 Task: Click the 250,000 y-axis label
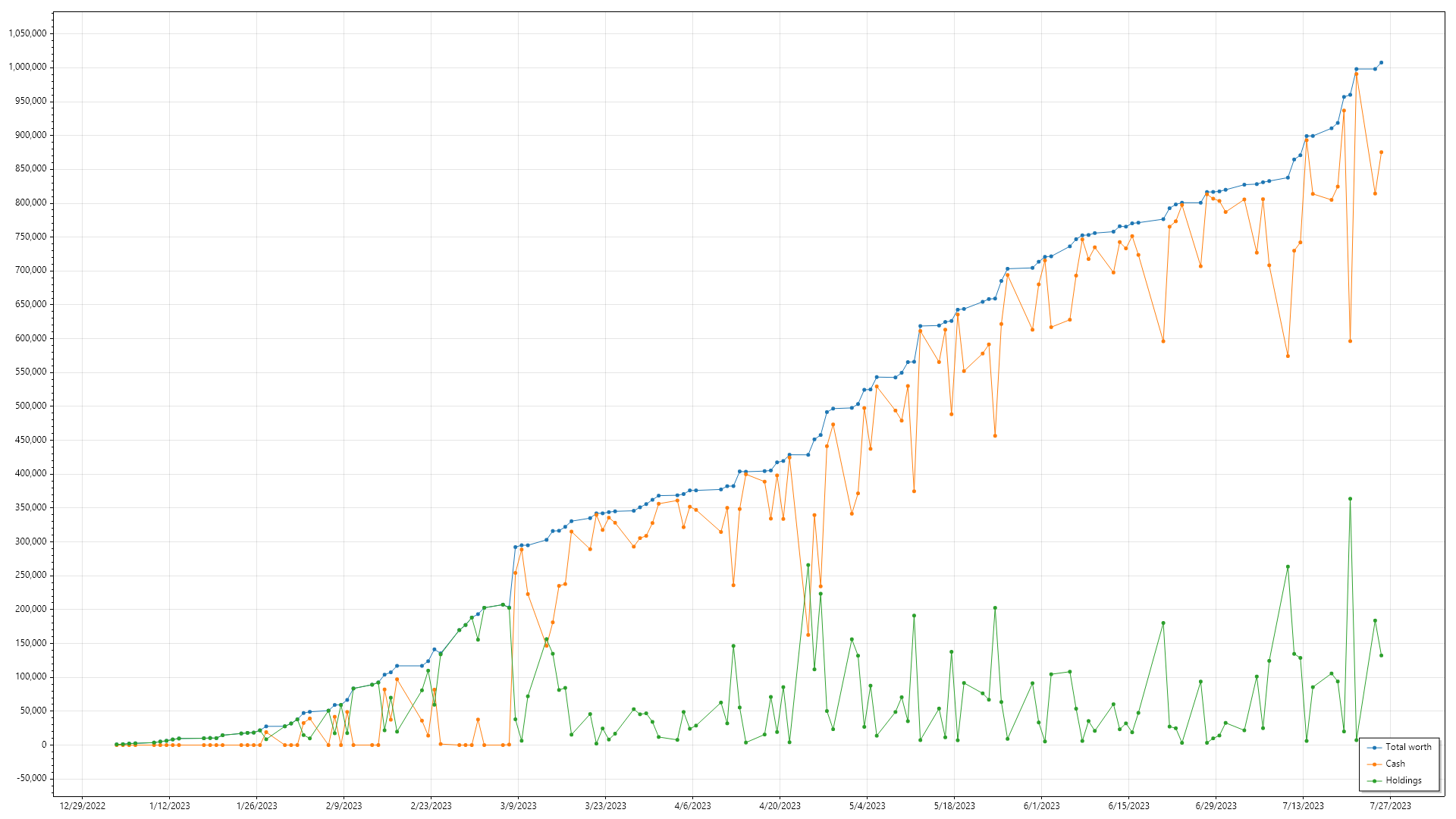[x=30, y=575]
